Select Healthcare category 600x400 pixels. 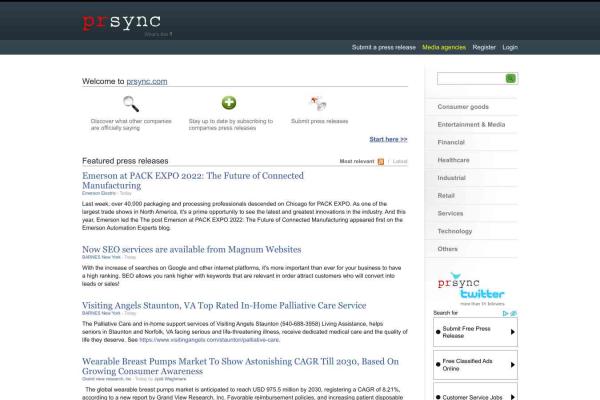pyautogui.click(x=453, y=160)
